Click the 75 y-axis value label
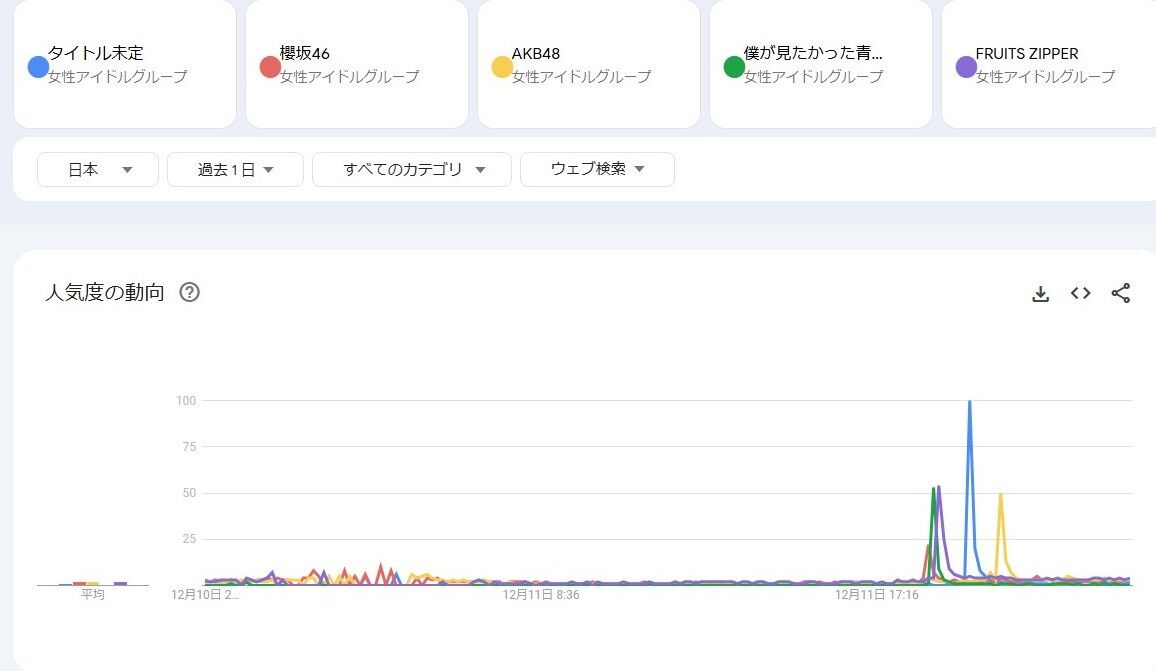 click(189, 446)
